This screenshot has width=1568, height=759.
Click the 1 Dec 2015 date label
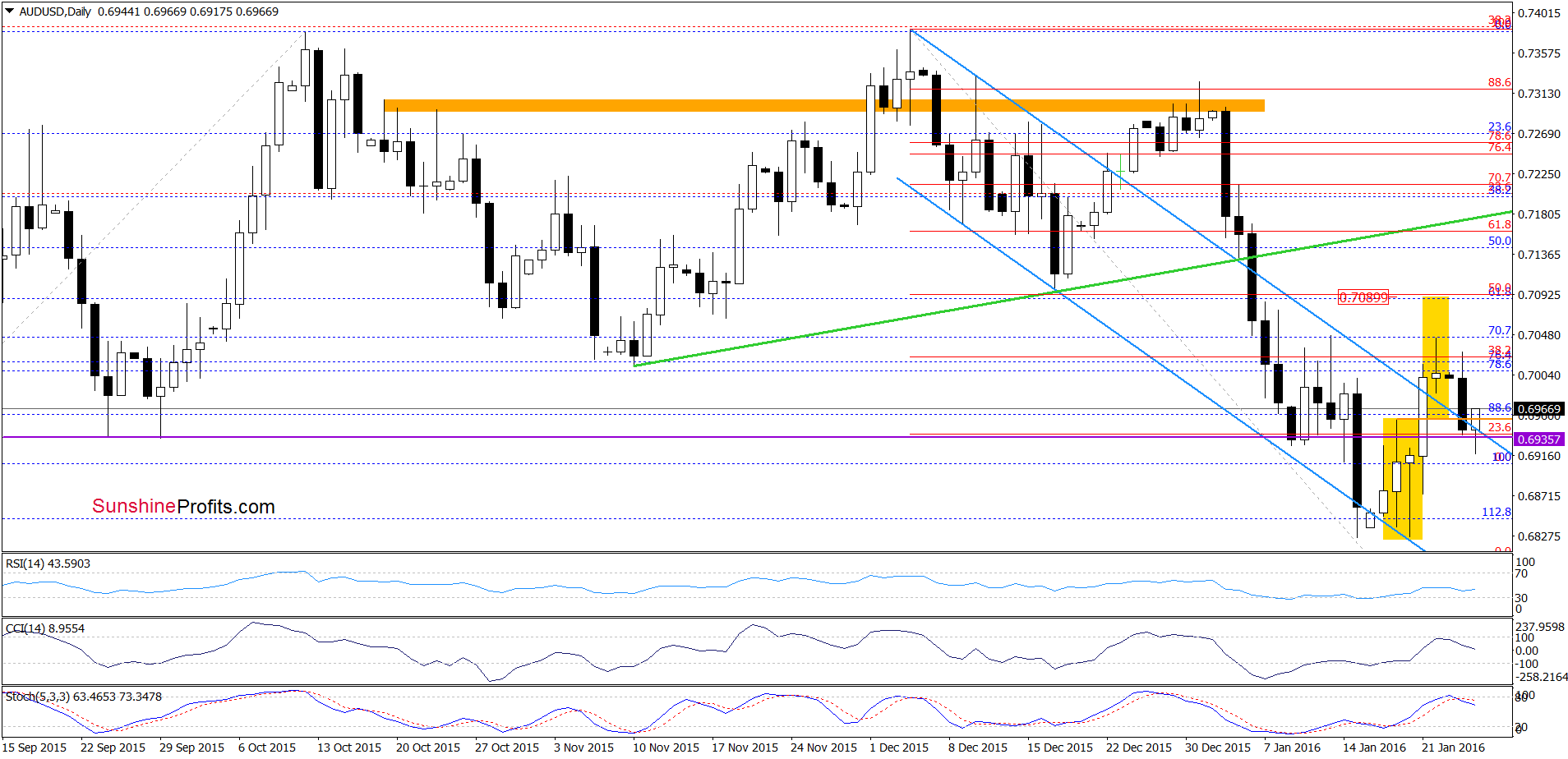tap(899, 747)
